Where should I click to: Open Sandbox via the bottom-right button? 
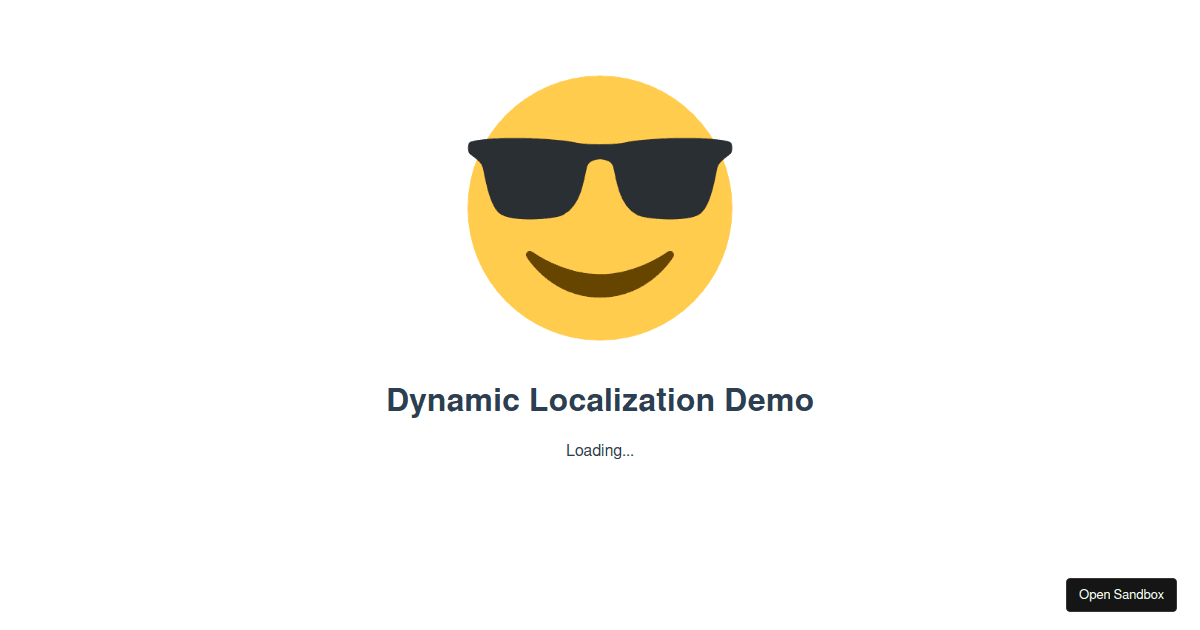point(1121,594)
